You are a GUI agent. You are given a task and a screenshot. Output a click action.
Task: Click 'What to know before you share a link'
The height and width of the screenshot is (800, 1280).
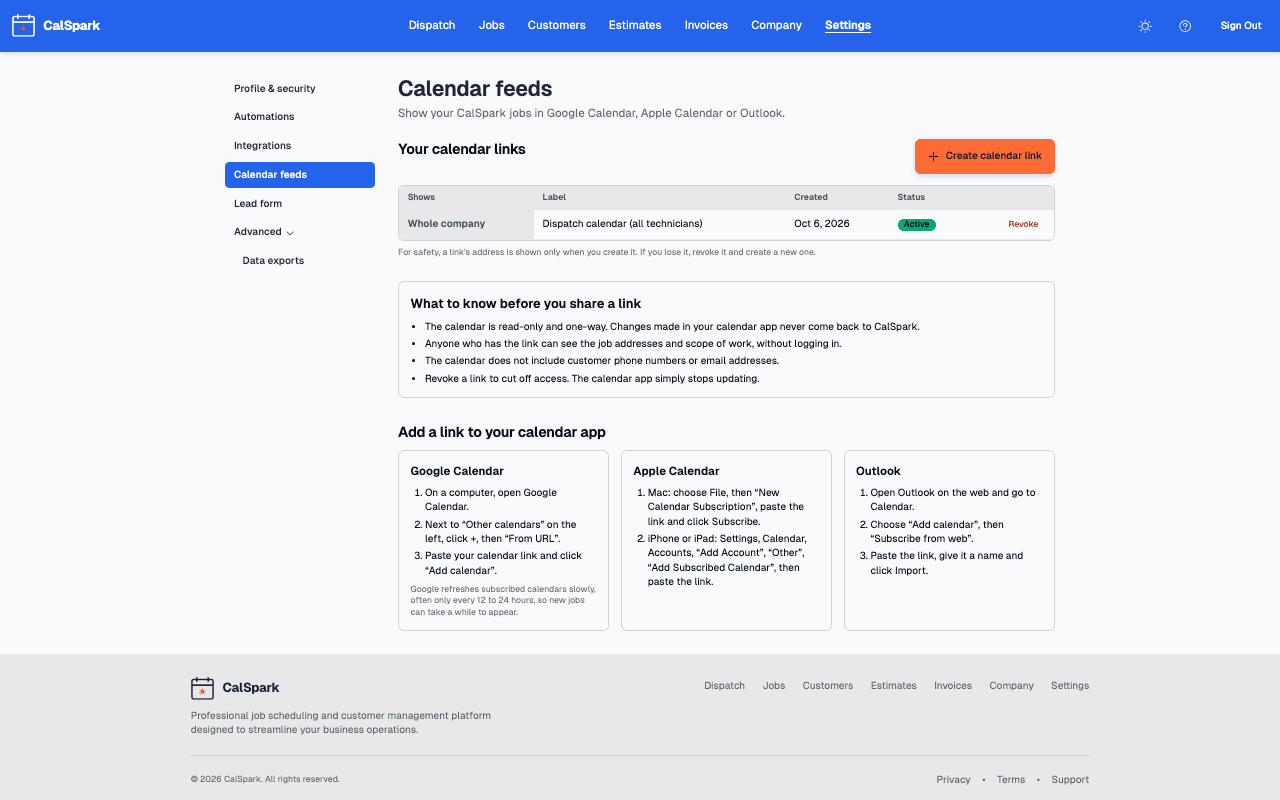(x=526, y=304)
